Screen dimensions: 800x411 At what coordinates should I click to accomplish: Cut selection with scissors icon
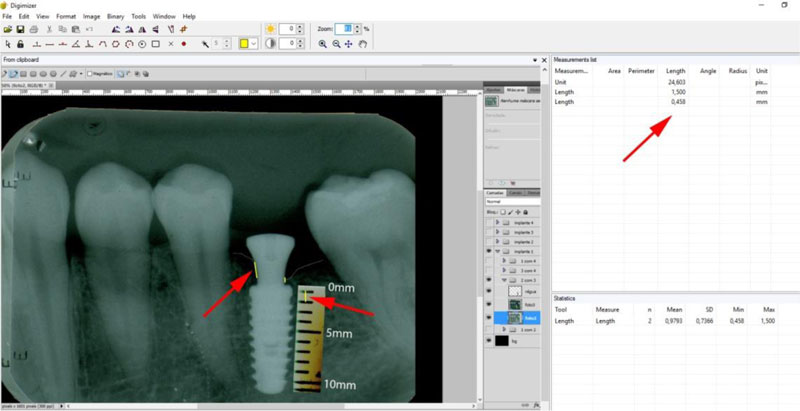[49, 29]
